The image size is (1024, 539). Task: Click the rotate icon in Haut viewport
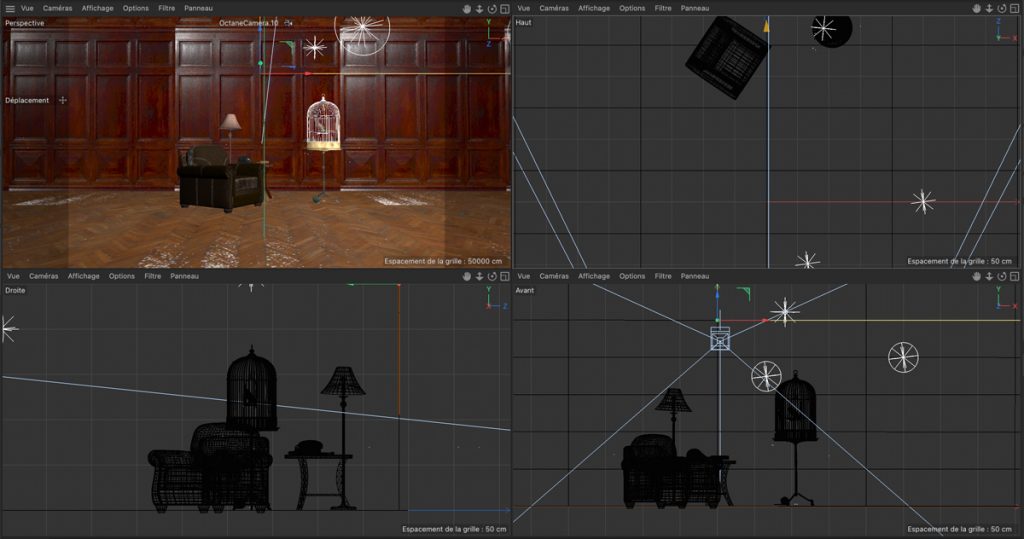[1002, 8]
